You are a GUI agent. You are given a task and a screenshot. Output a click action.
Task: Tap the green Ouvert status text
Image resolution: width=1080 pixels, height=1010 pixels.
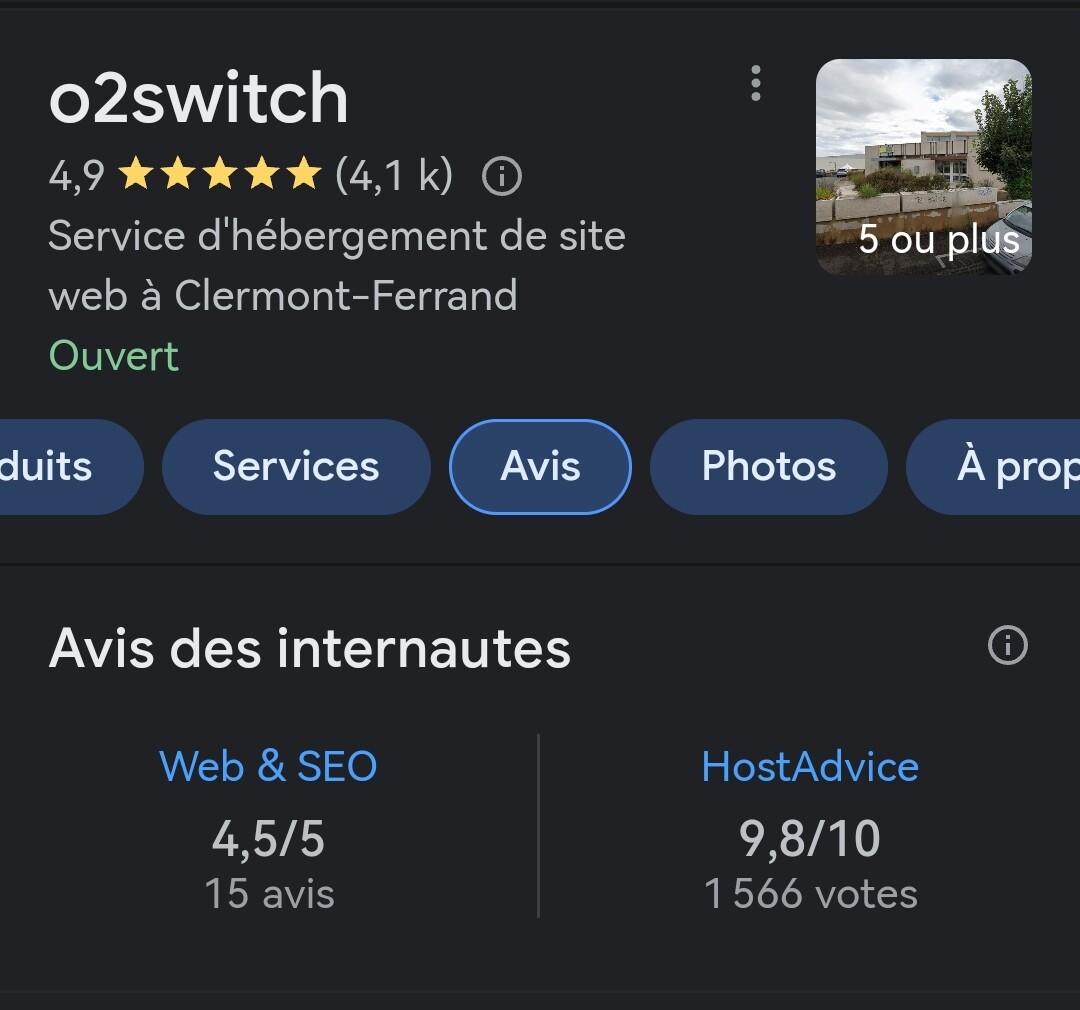pyautogui.click(x=114, y=356)
